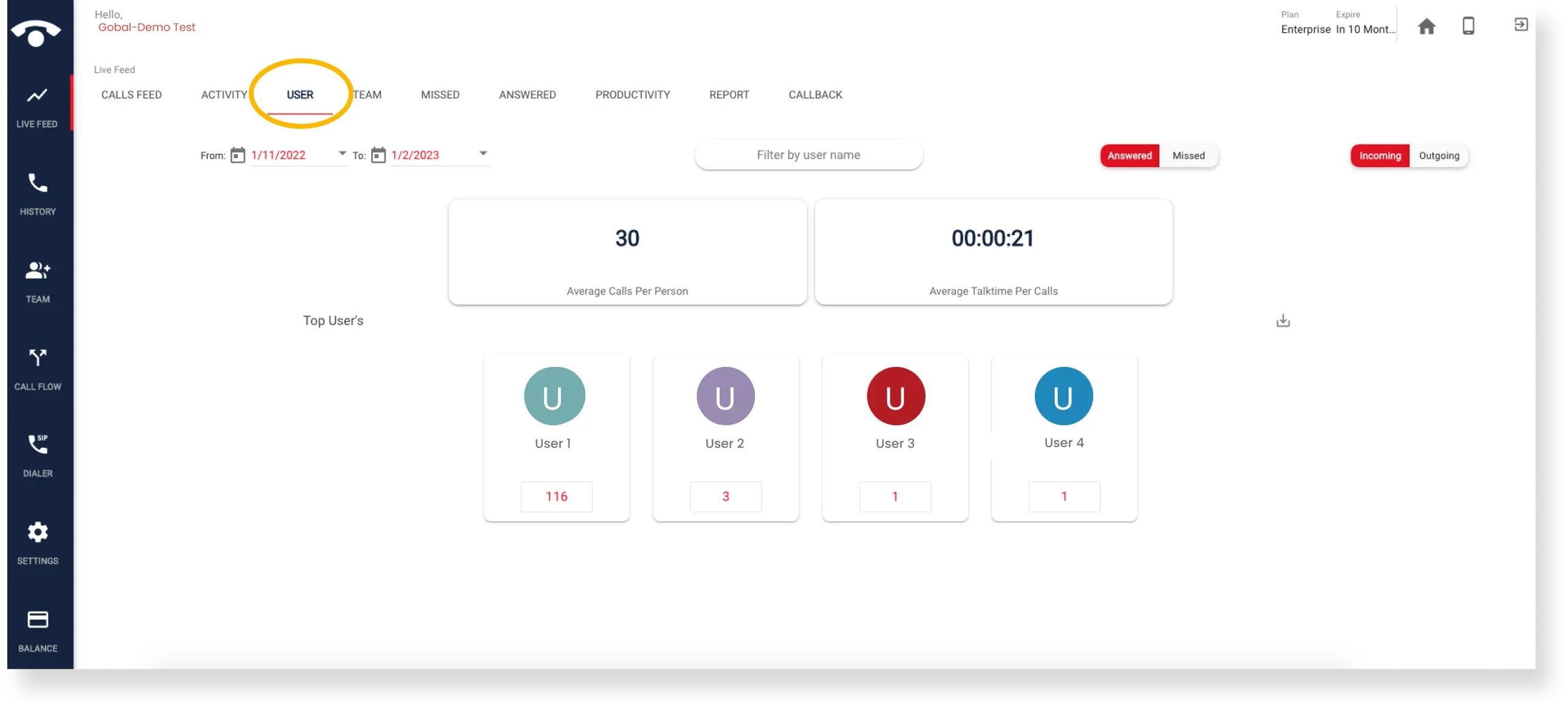This screenshot has height=709, width=1568.
Task: Expand the To date dropdown
Action: click(483, 153)
